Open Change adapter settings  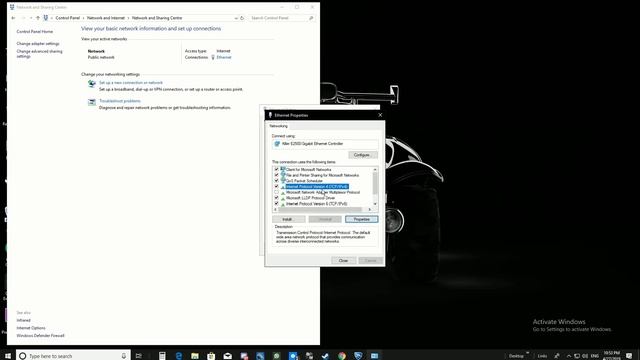pyautogui.click(x=38, y=44)
